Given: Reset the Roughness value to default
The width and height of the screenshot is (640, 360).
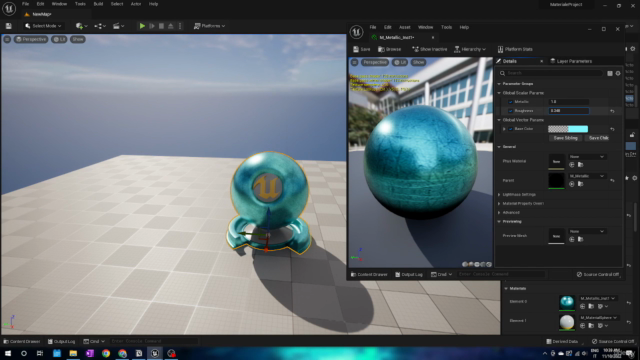Looking at the screenshot, I should (x=612, y=111).
